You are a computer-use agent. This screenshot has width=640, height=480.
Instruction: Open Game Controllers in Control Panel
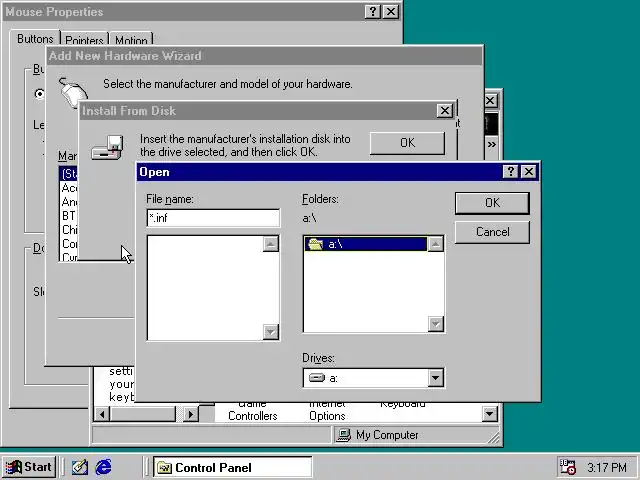(x=252, y=411)
